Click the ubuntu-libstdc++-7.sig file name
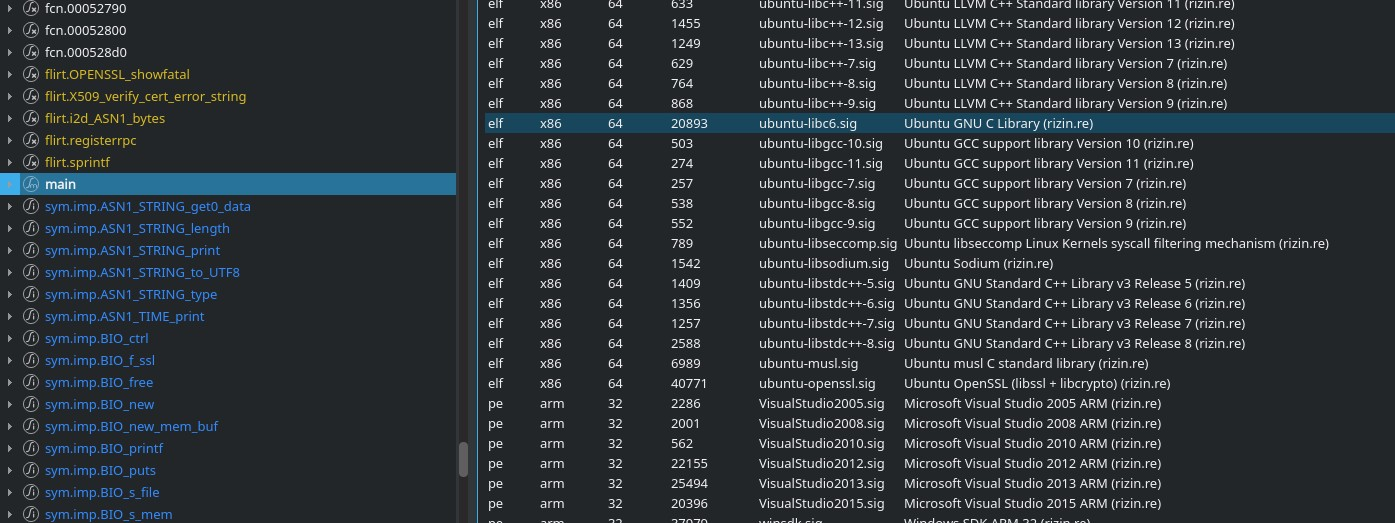Viewport: 1395px width, 523px height. click(x=826, y=323)
